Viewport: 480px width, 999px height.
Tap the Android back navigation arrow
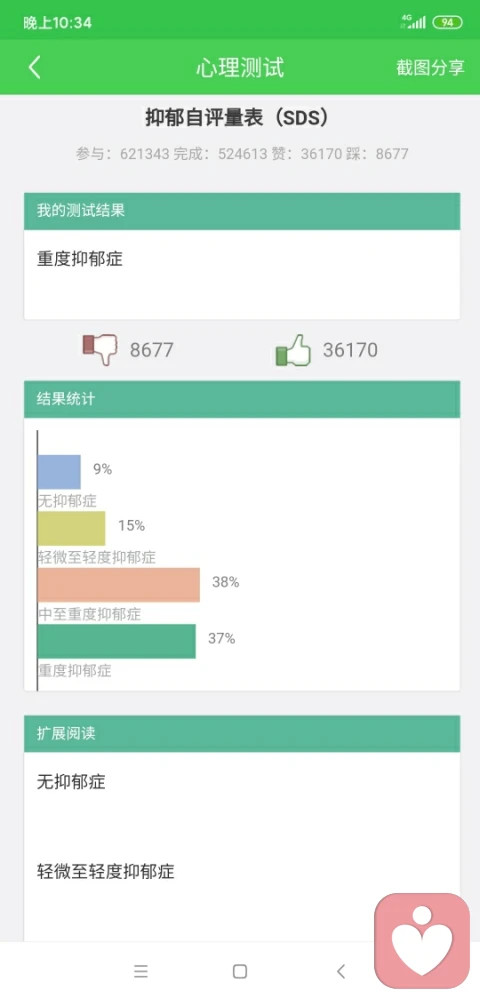340,971
